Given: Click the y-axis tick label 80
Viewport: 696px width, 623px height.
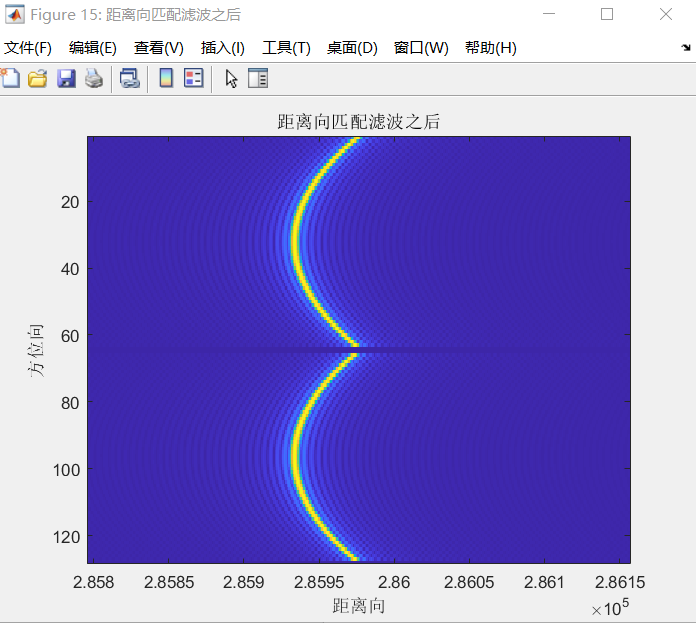Looking at the screenshot, I should (70, 403).
